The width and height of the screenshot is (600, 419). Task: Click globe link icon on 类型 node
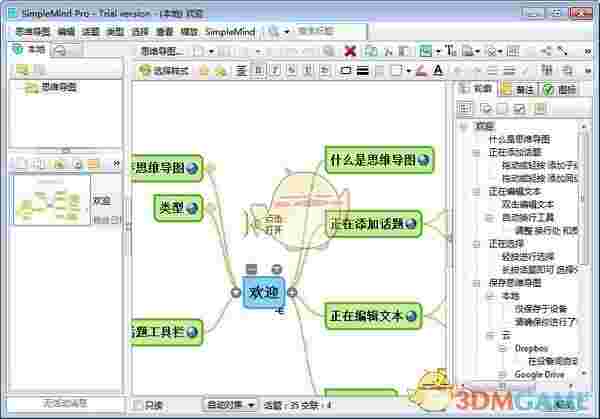(192, 208)
